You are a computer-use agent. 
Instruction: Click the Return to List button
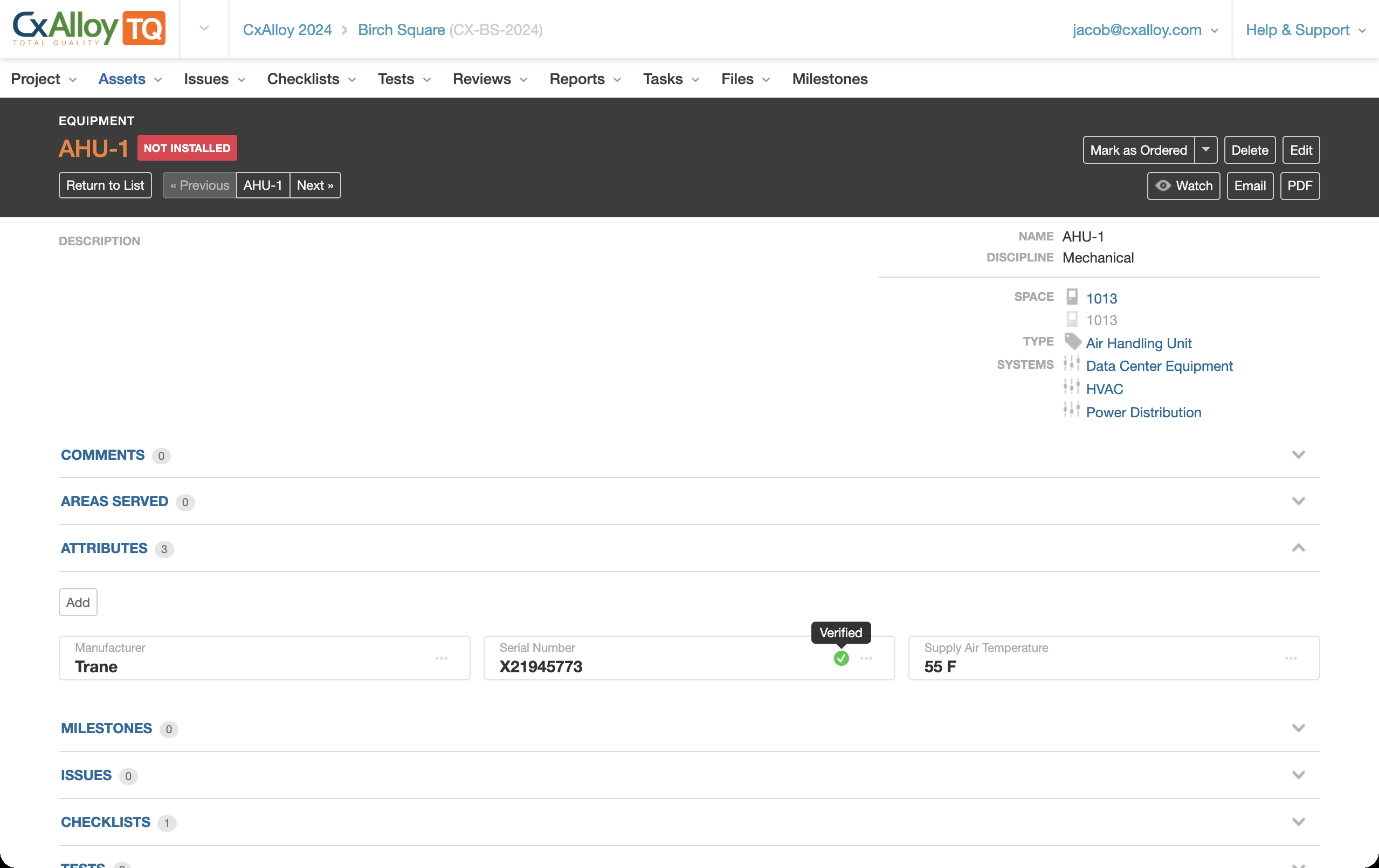(105, 185)
